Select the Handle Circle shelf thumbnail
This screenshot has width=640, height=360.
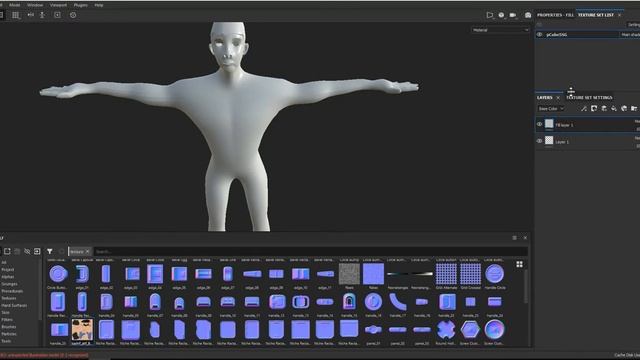(494, 274)
